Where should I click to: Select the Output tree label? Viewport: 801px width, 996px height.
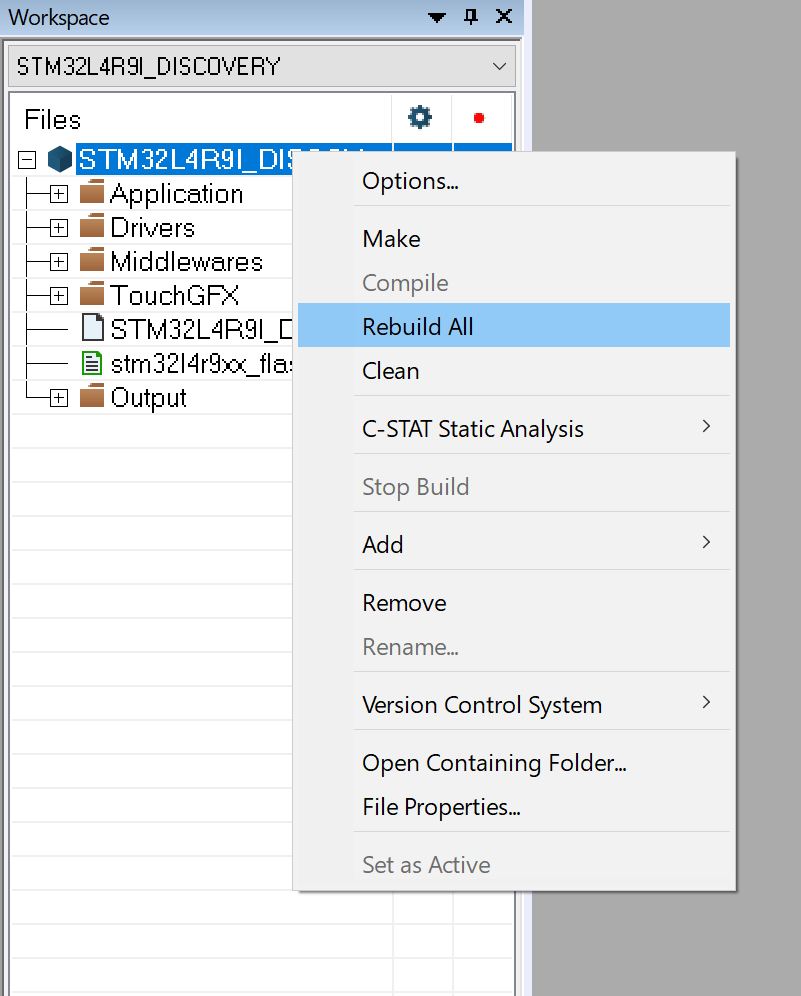pyautogui.click(x=149, y=398)
